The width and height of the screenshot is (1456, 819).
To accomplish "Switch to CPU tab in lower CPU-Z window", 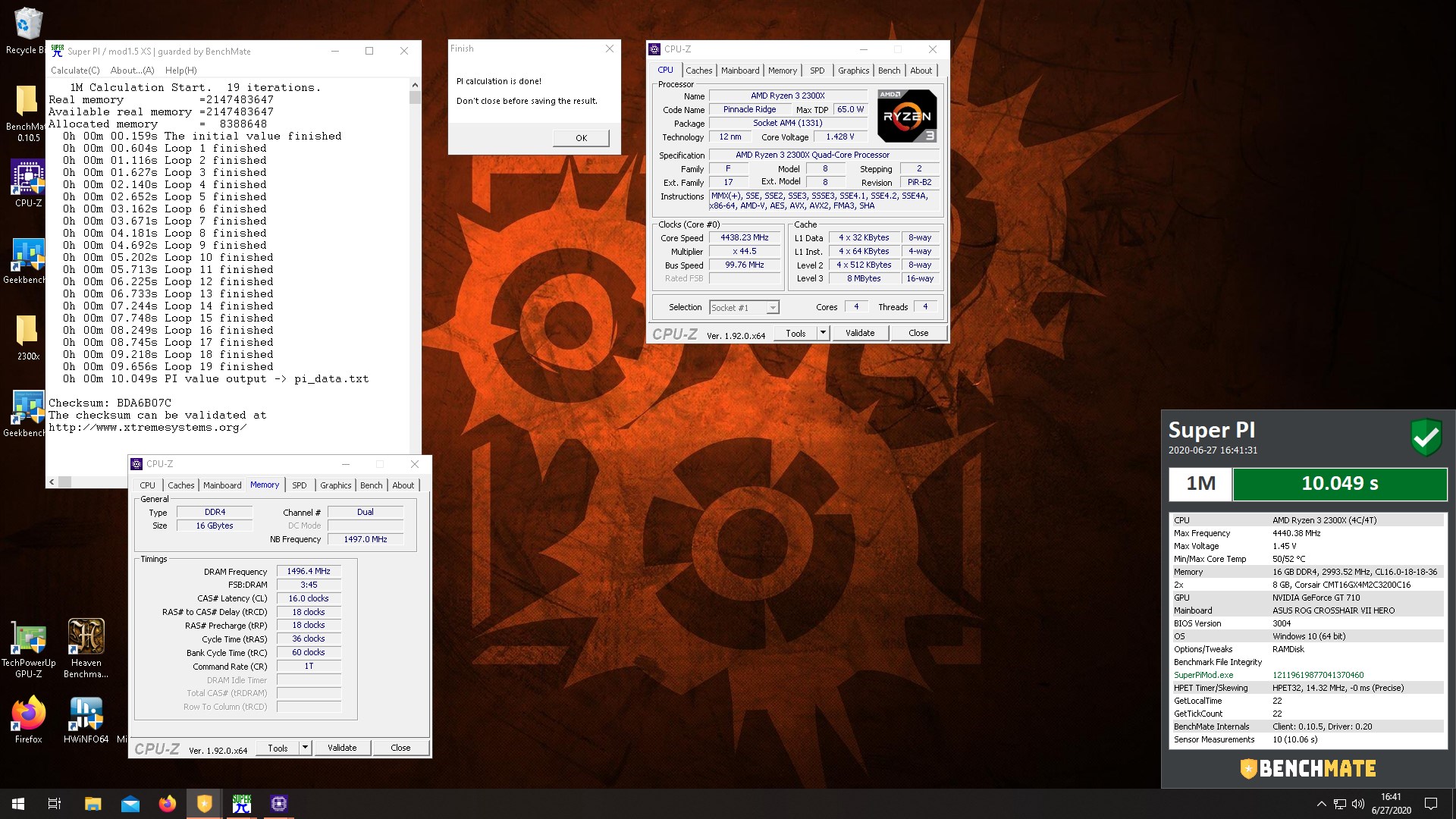I will tap(147, 485).
